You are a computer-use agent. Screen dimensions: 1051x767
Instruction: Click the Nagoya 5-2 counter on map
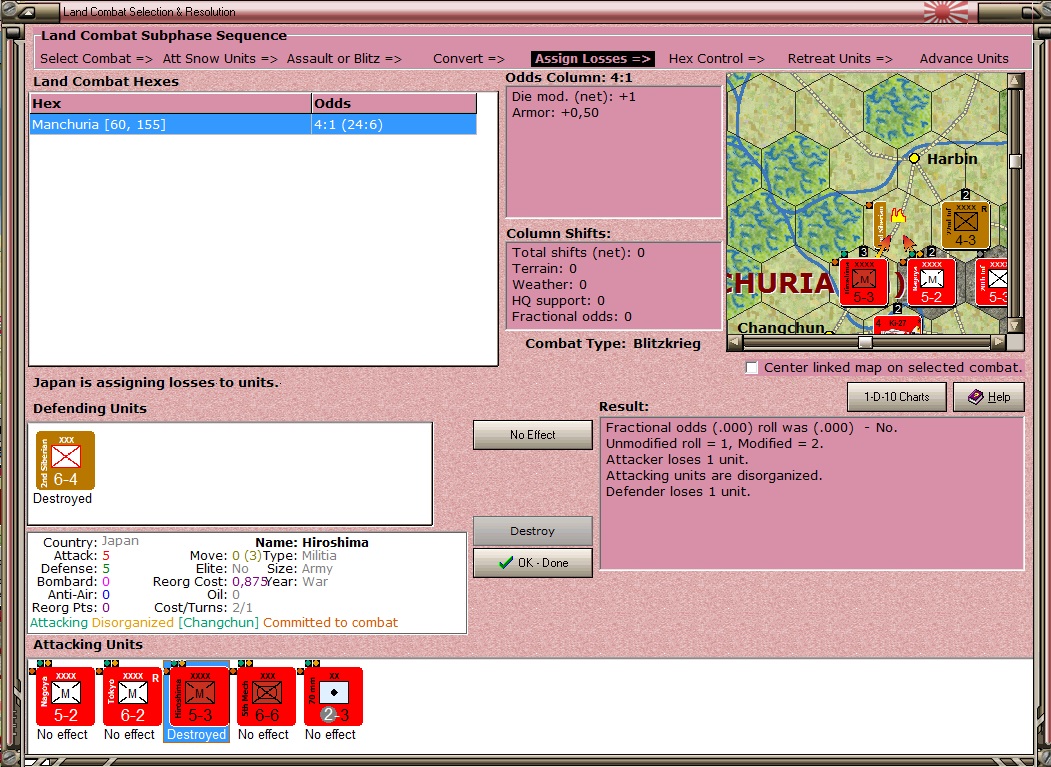click(x=931, y=282)
